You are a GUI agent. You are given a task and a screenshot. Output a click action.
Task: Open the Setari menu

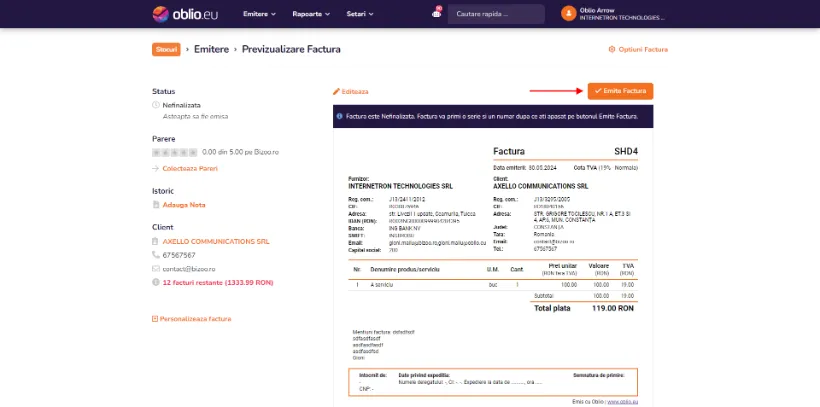click(360, 14)
